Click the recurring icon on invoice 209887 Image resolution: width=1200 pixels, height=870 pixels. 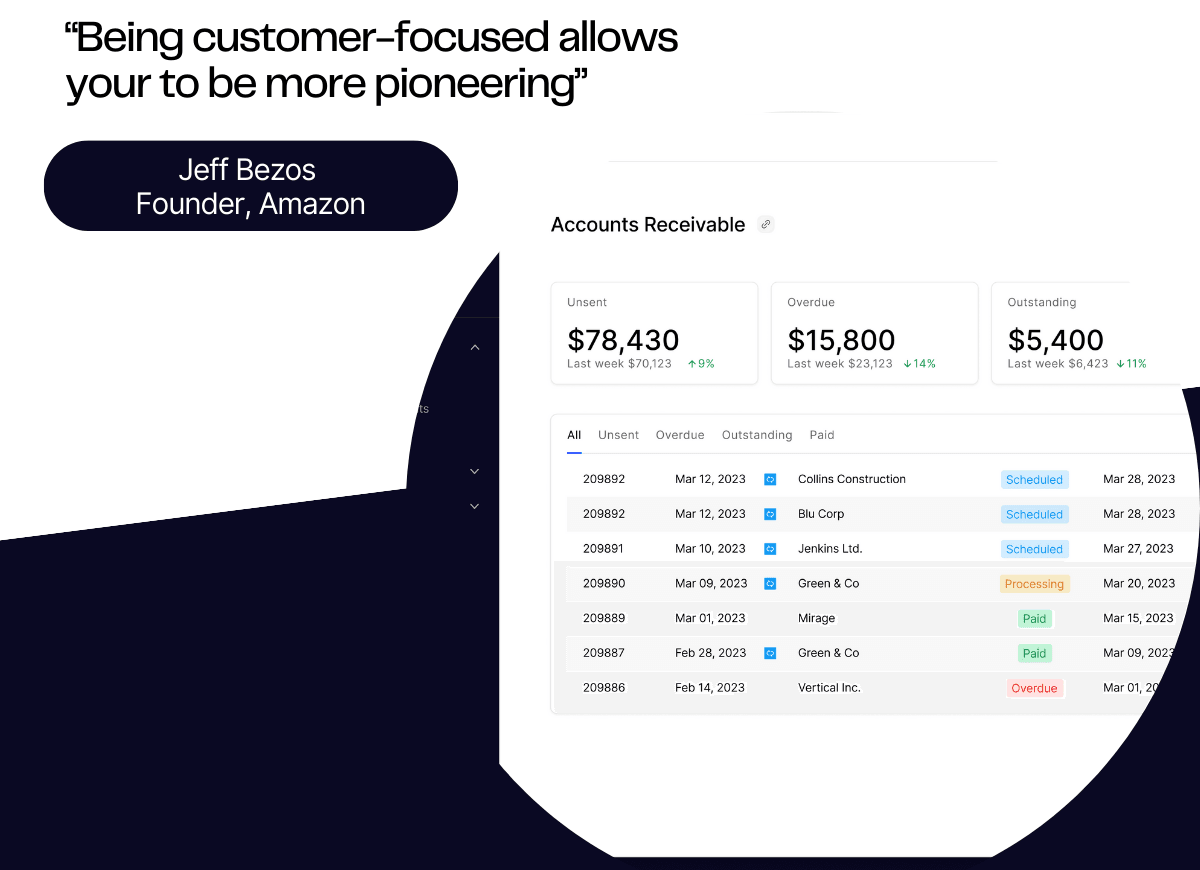(x=770, y=653)
